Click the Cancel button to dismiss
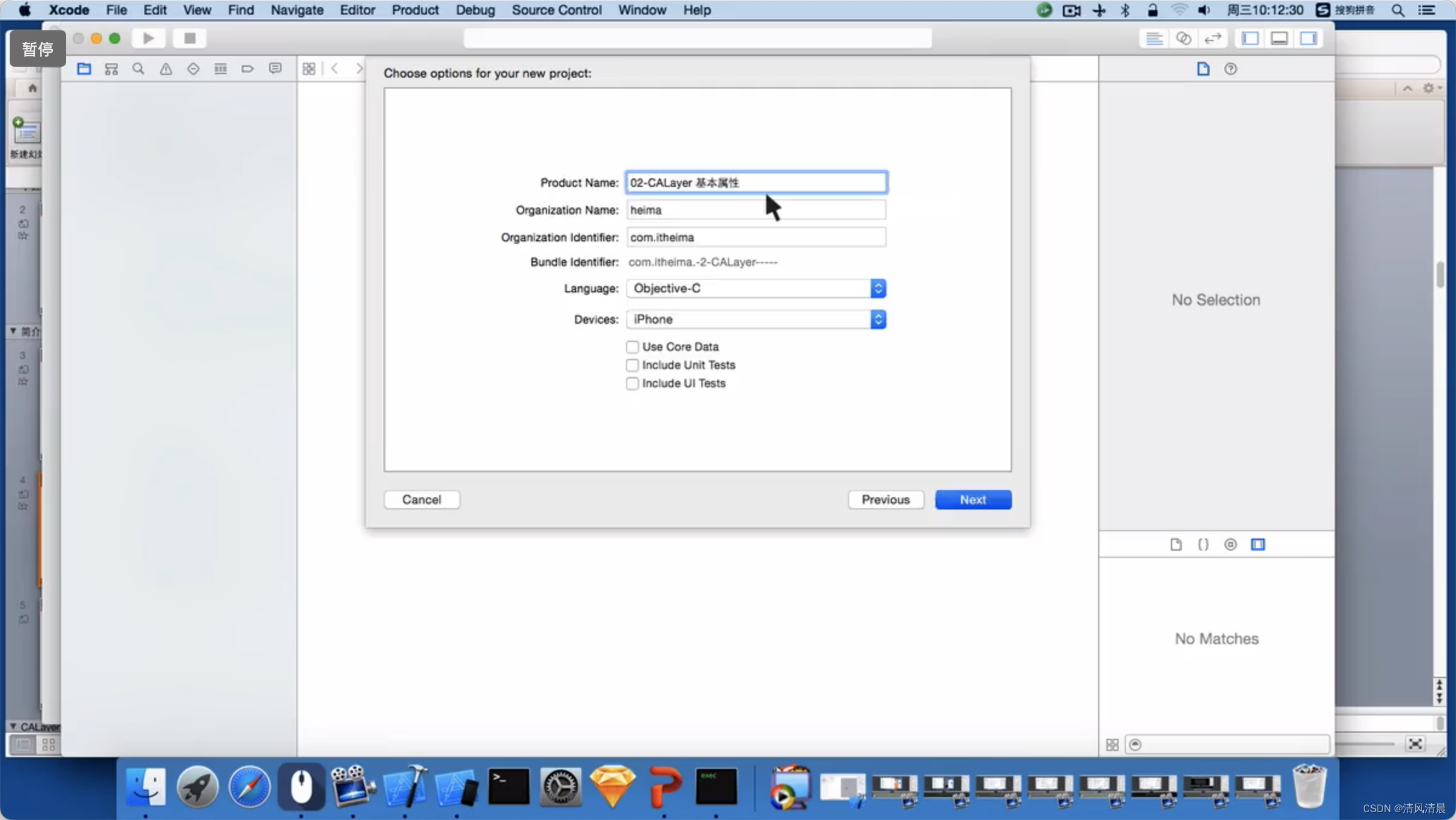The width and height of the screenshot is (1456, 820). click(x=422, y=499)
